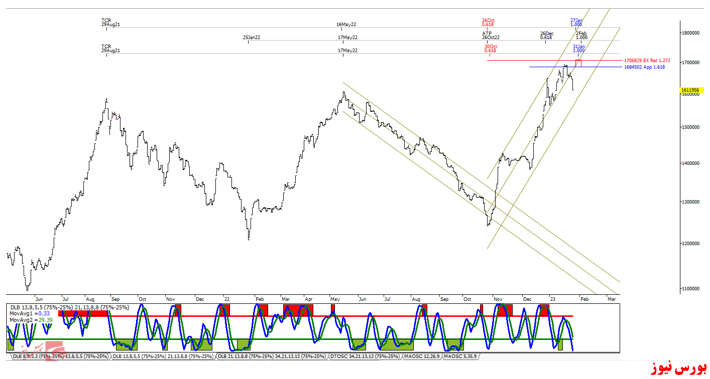
Task: Click the small red target box near price peak
Action: [578, 63]
